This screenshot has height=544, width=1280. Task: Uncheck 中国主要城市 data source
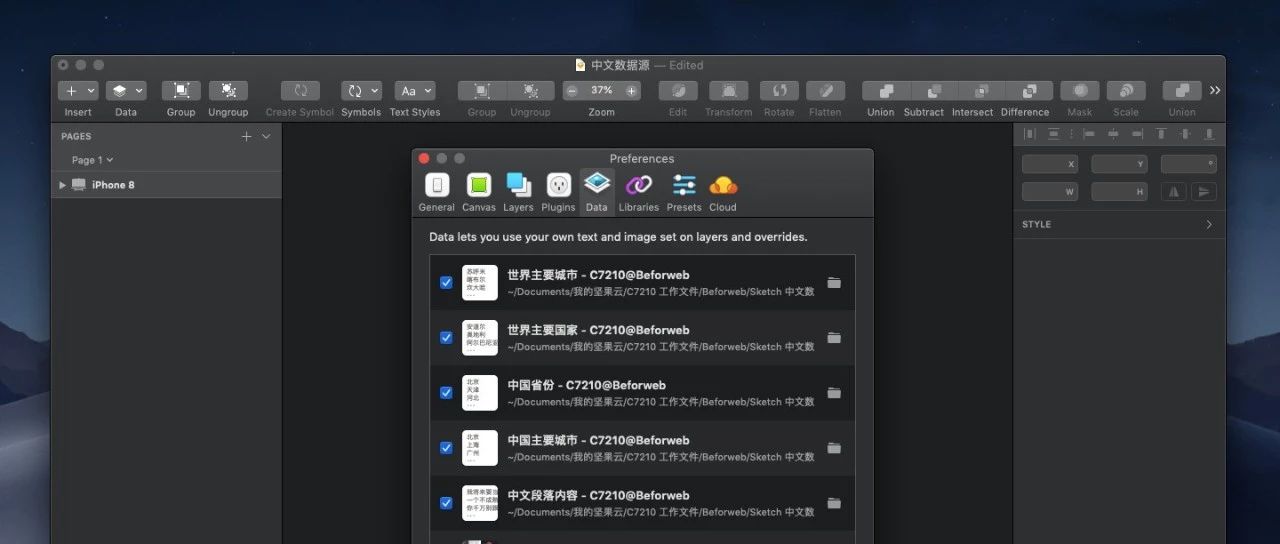[446, 448]
